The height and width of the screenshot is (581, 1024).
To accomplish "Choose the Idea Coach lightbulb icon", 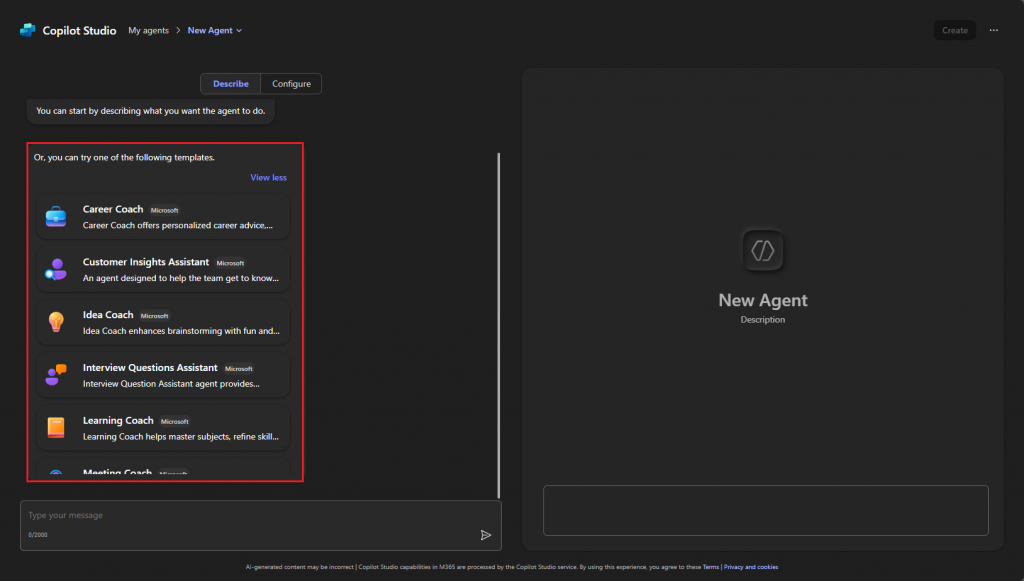I will pos(56,322).
